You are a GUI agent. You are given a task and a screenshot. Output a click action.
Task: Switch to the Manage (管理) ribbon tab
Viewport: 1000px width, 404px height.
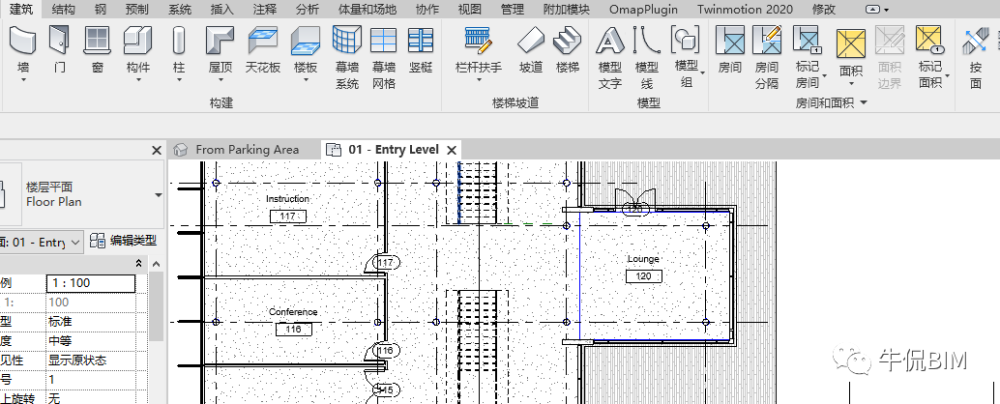tap(512, 9)
